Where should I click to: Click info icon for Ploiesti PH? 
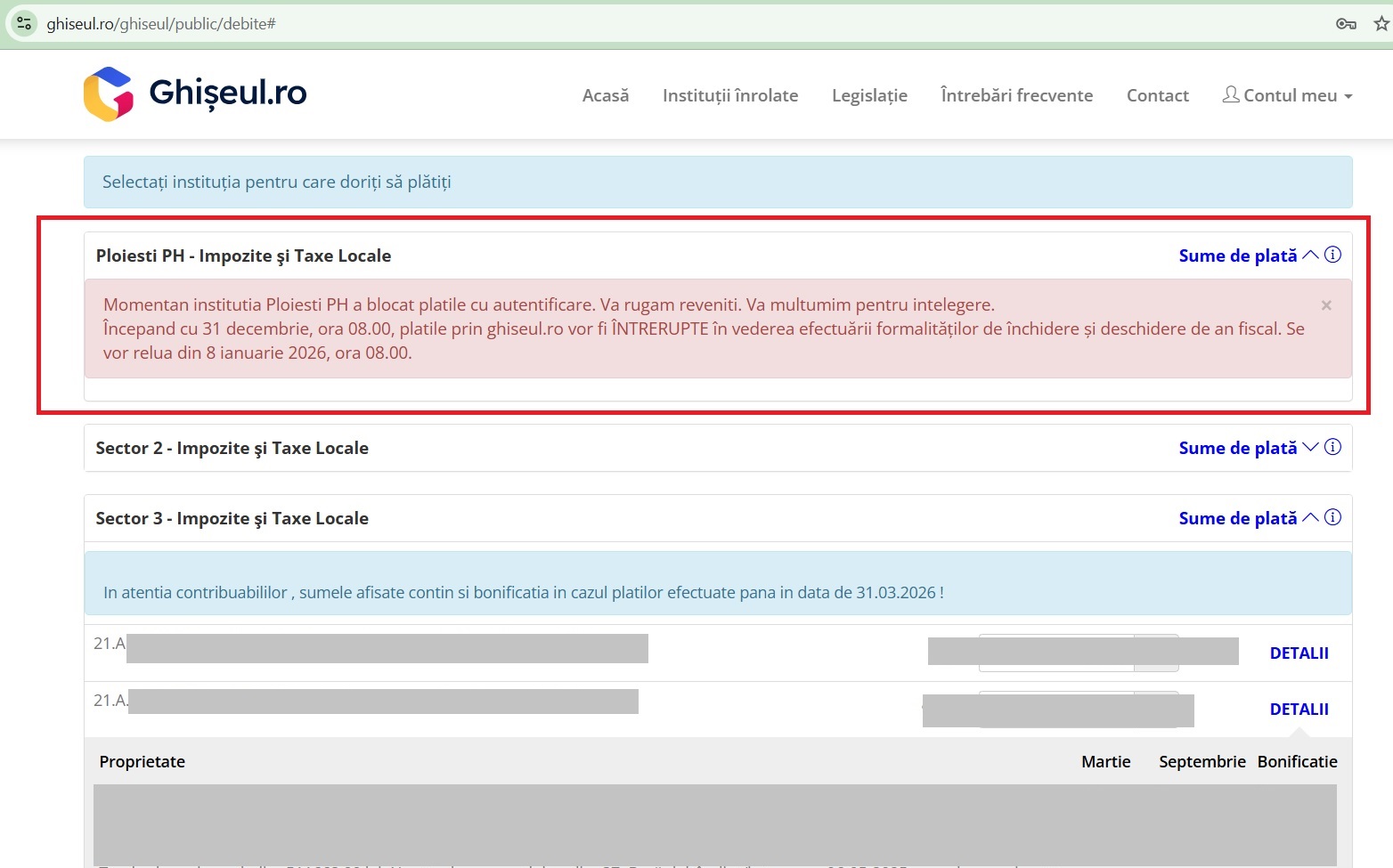1332,255
